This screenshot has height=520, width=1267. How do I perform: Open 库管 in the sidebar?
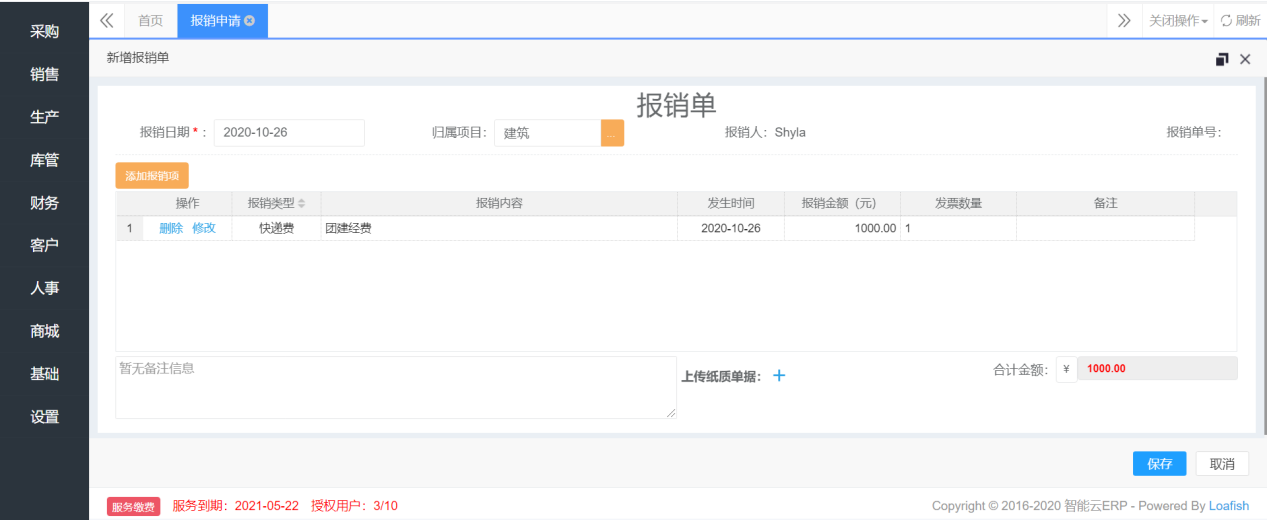tap(45, 160)
